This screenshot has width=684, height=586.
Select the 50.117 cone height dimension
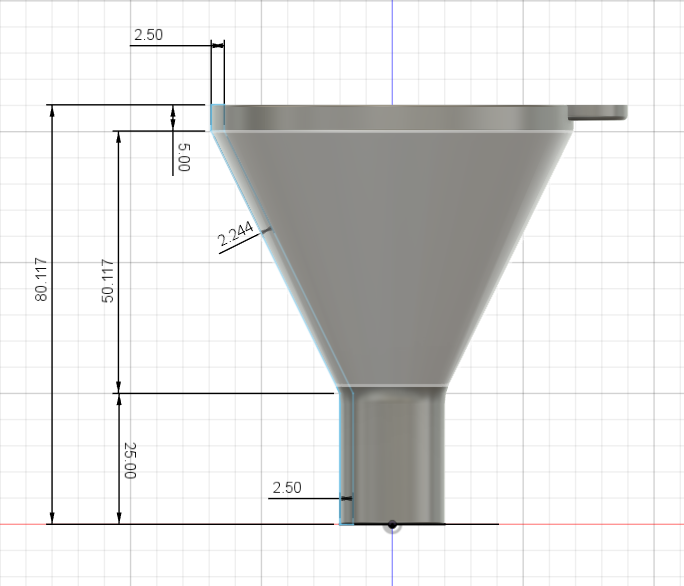pos(108,281)
